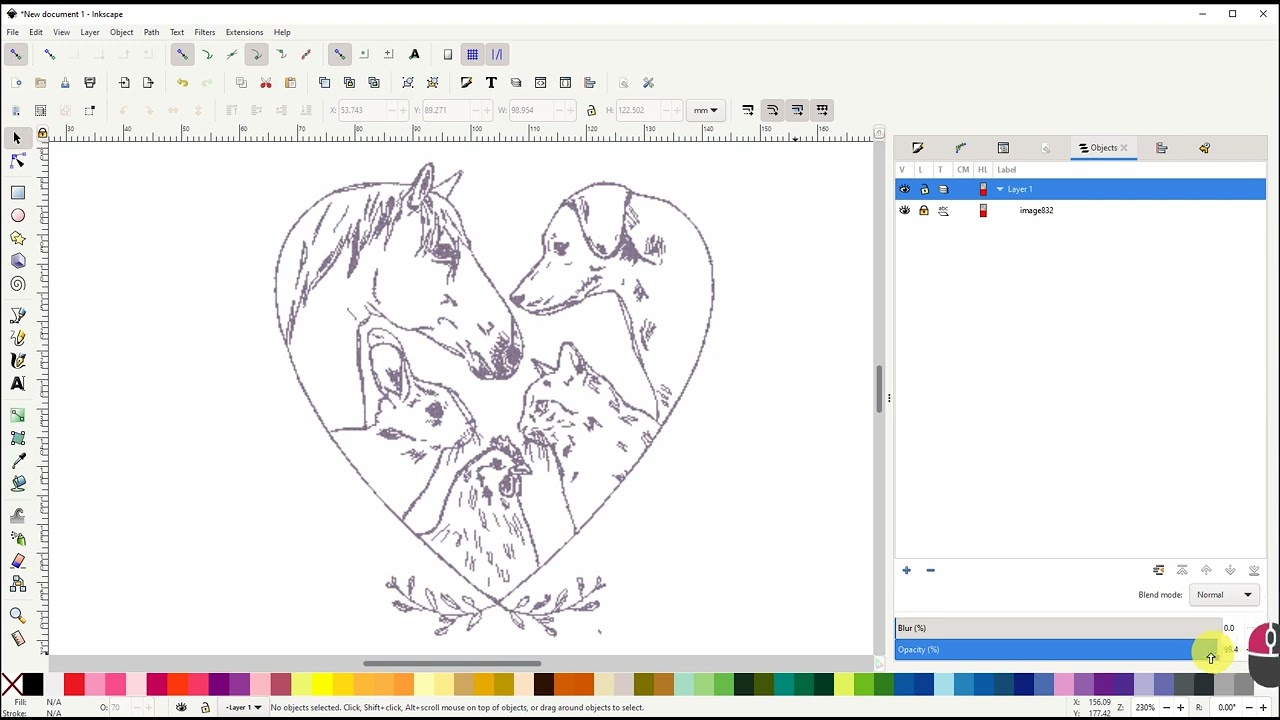Toggle the canvas guide lock in ruler corner
The width and height of the screenshot is (1280, 720).
pos(42,133)
